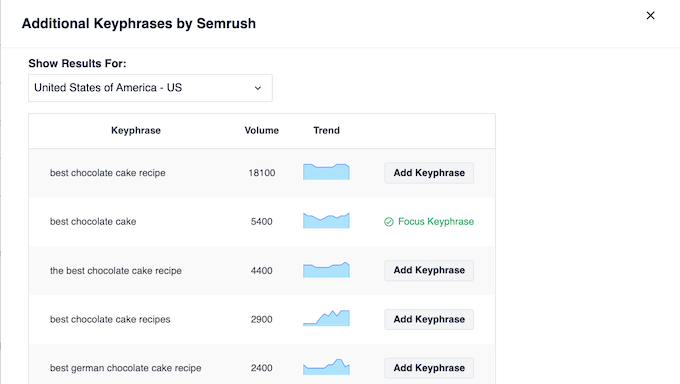Select the 'best chocolate cake' keyphrase text
680x384 pixels.
click(x=93, y=222)
